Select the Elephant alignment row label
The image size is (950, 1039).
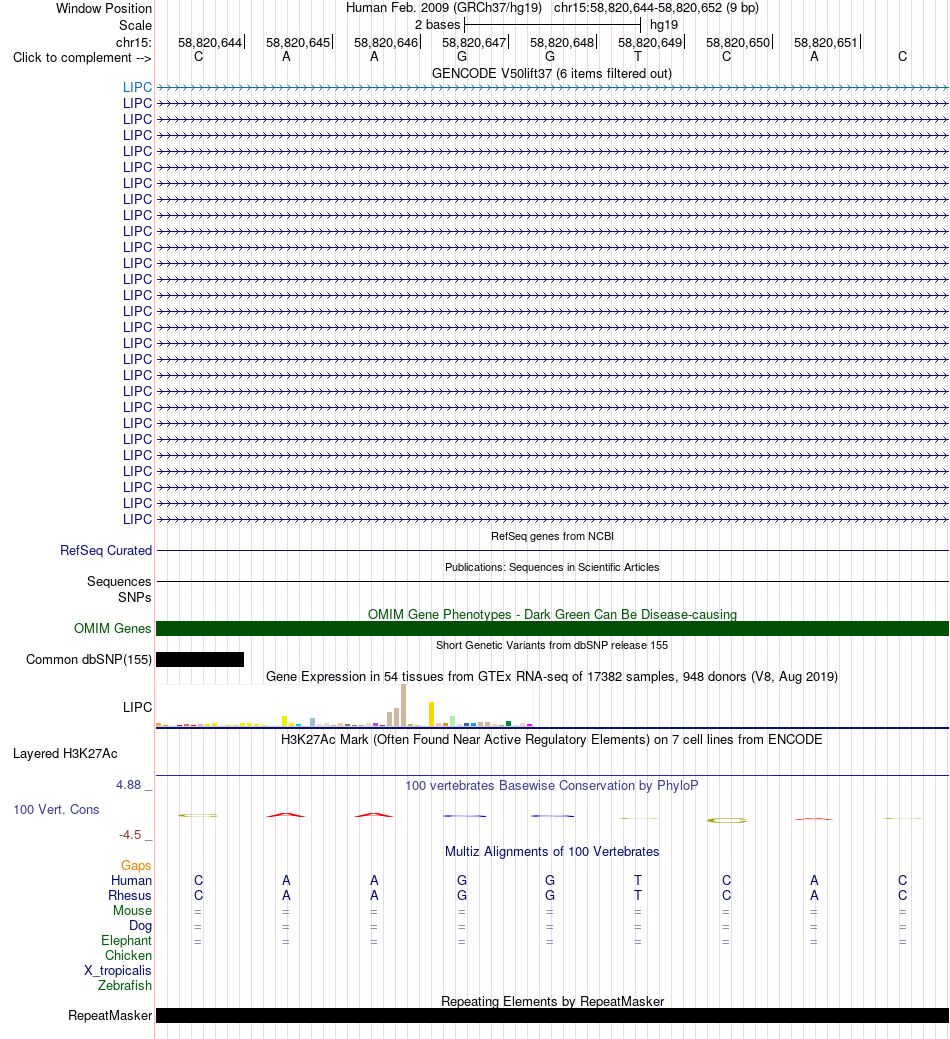127,941
